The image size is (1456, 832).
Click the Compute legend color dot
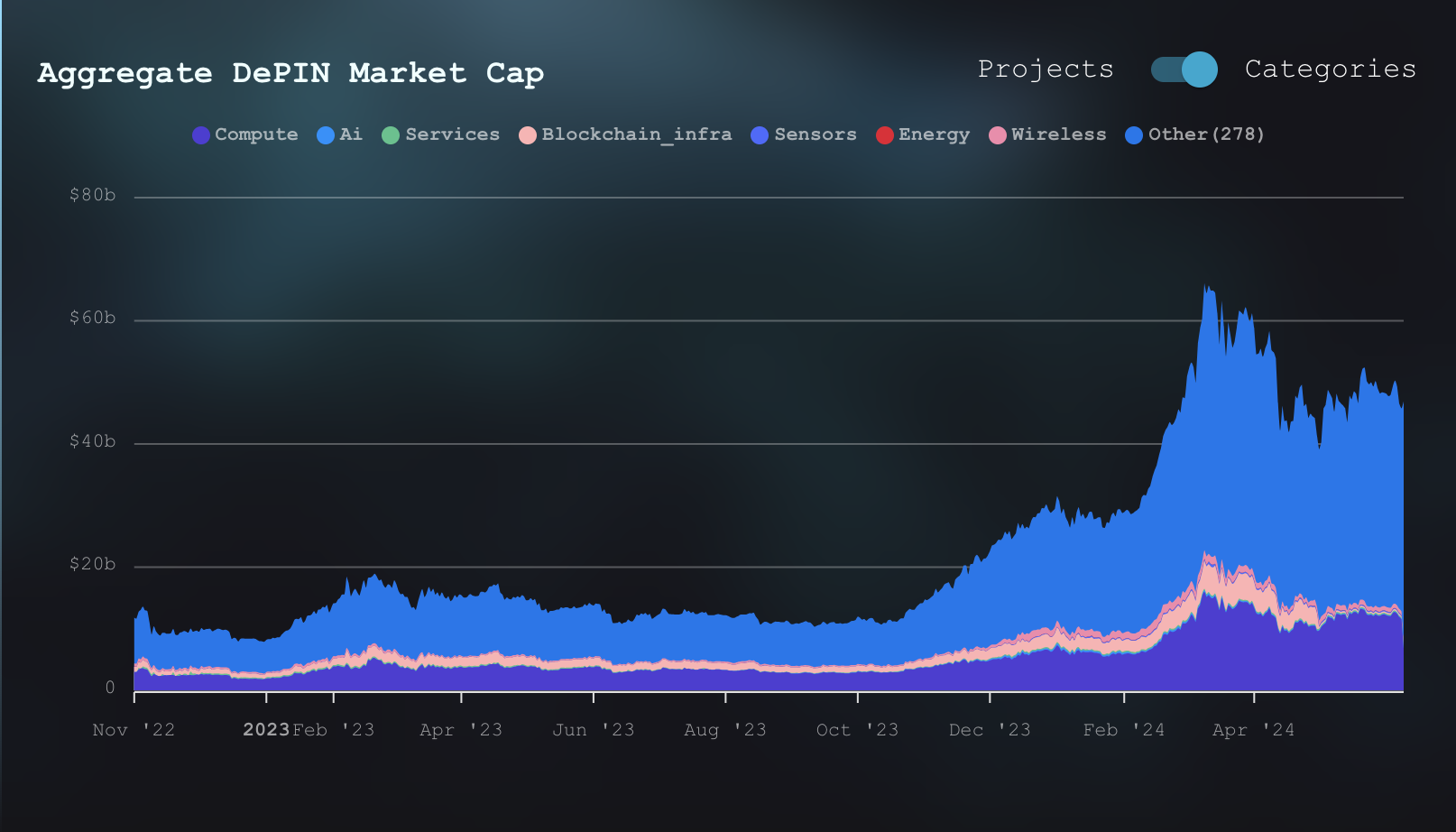tap(201, 135)
